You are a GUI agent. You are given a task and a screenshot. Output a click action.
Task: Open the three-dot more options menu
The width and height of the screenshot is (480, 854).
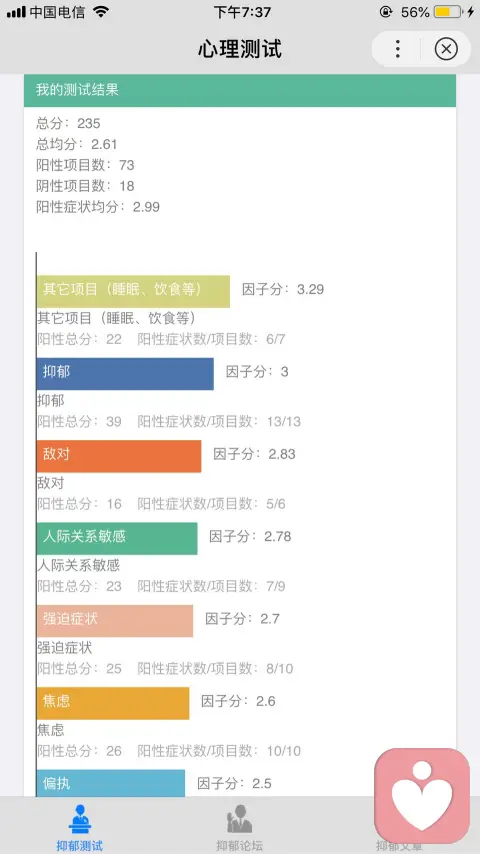[x=398, y=49]
